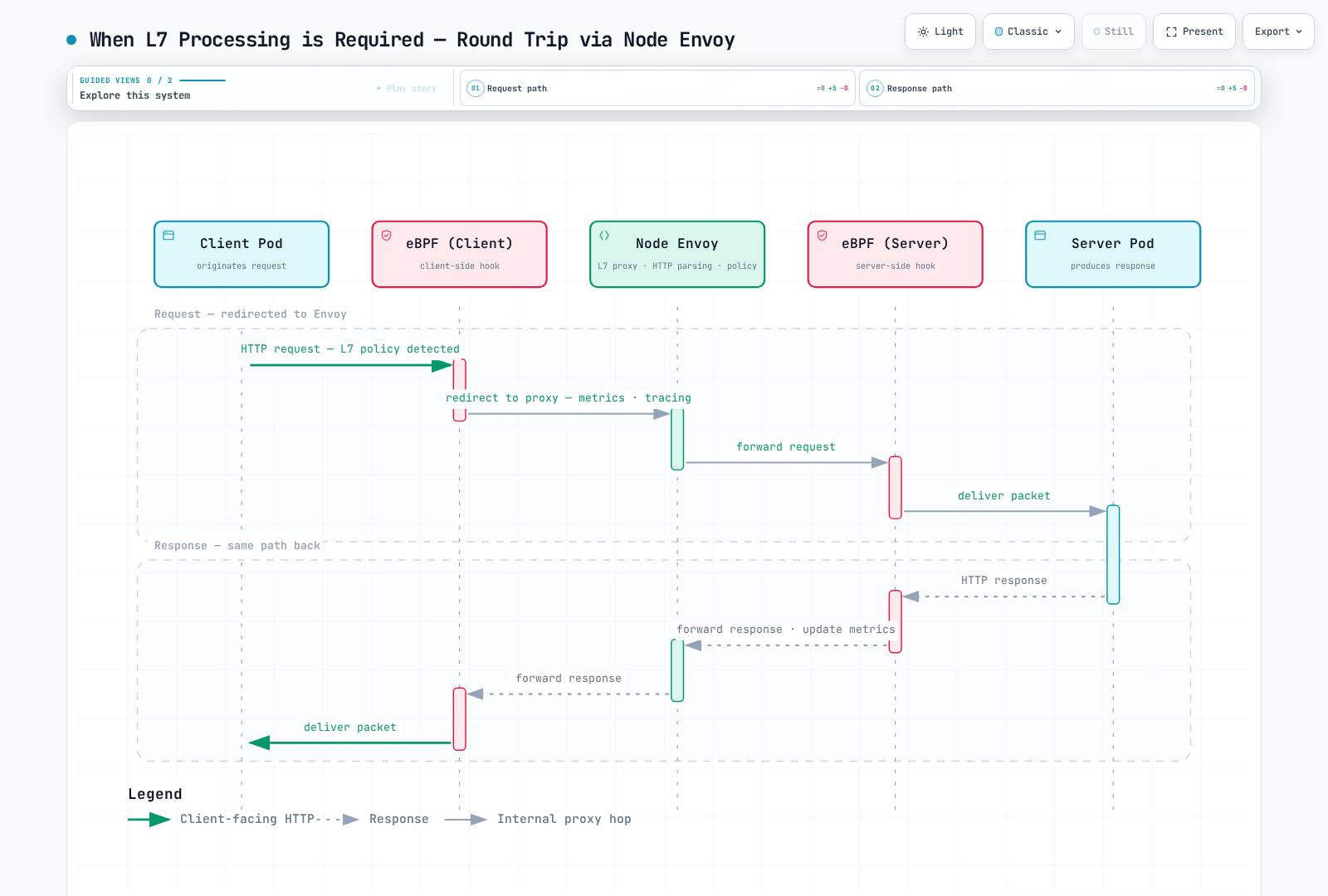
Task: Click the sun icon in Light button
Action: tap(923, 32)
